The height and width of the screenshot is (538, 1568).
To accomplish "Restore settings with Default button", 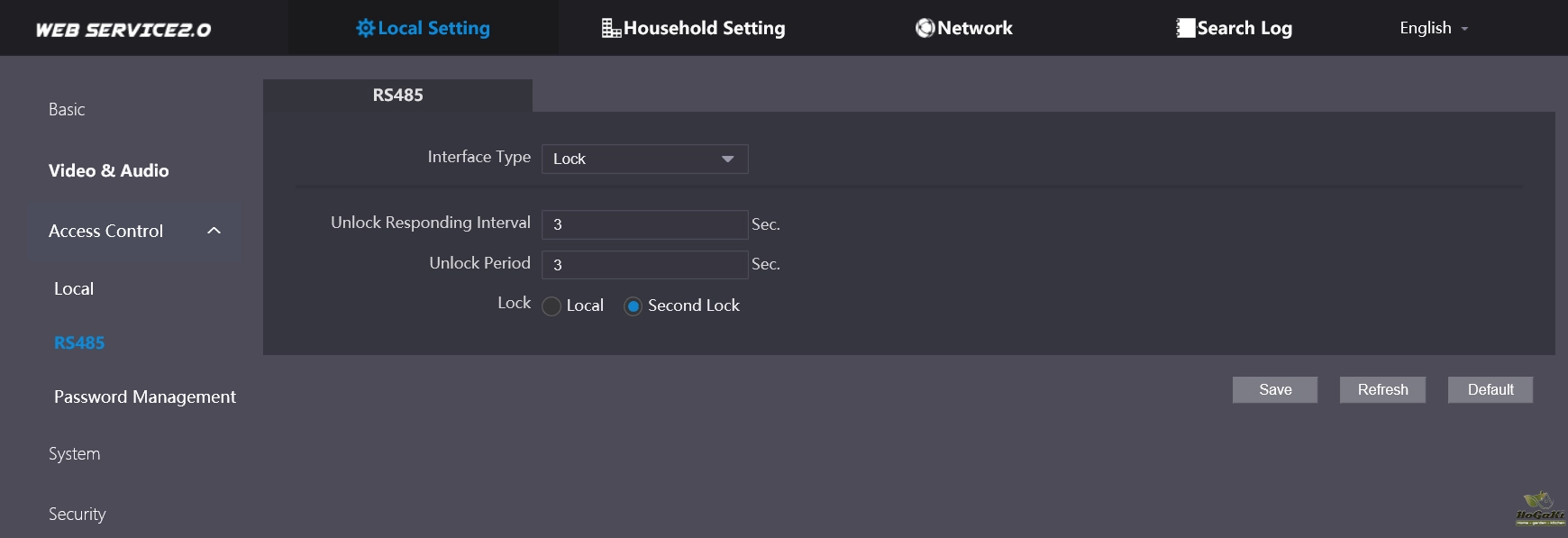I will pyautogui.click(x=1490, y=389).
